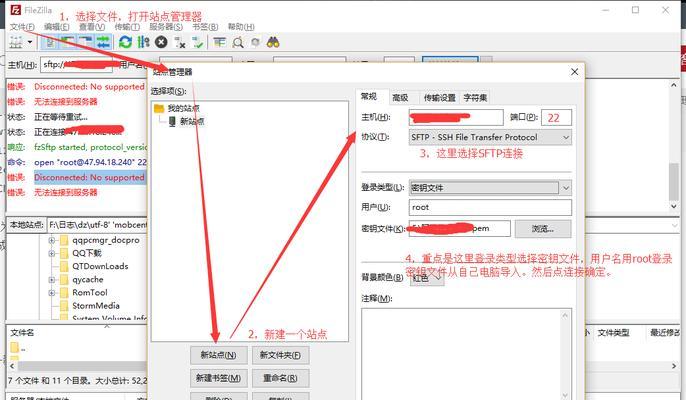Click the binoculars file search icon
The image size is (686, 400).
click(x=273, y=42)
